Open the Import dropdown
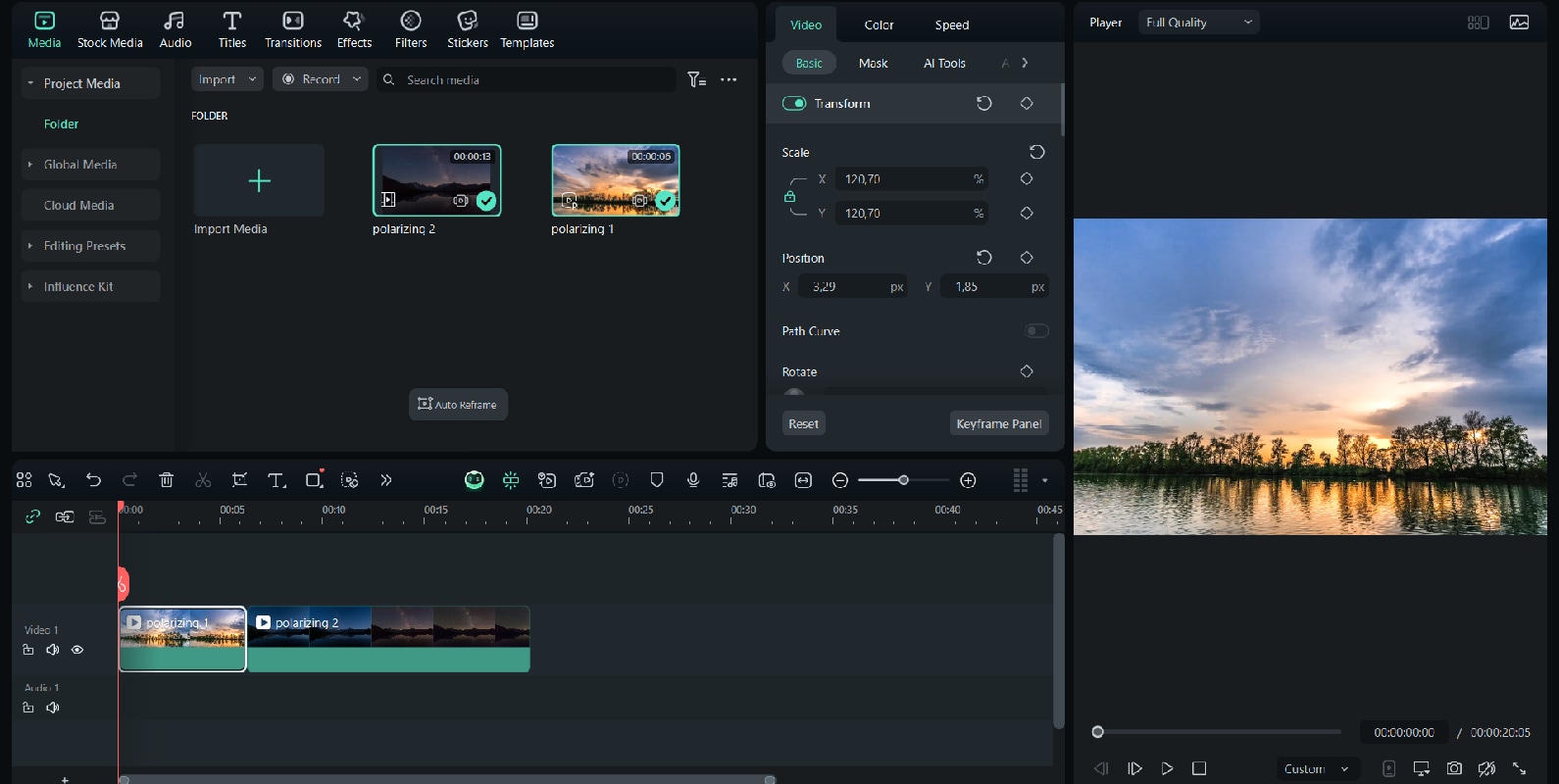 (226, 79)
